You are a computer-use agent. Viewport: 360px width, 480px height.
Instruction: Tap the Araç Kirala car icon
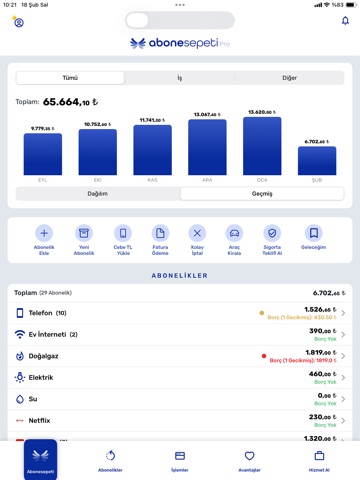(x=234, y=233)
